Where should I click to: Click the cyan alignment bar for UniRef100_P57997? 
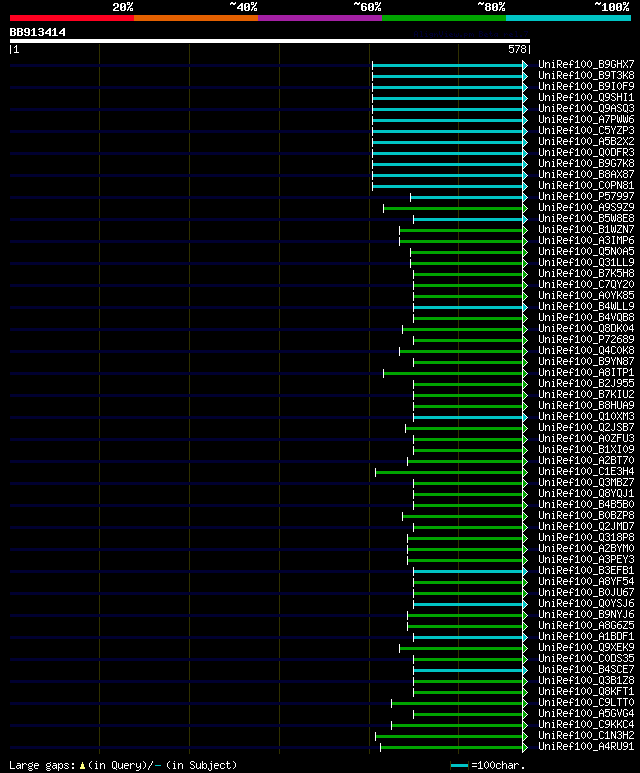coord(466,197)
